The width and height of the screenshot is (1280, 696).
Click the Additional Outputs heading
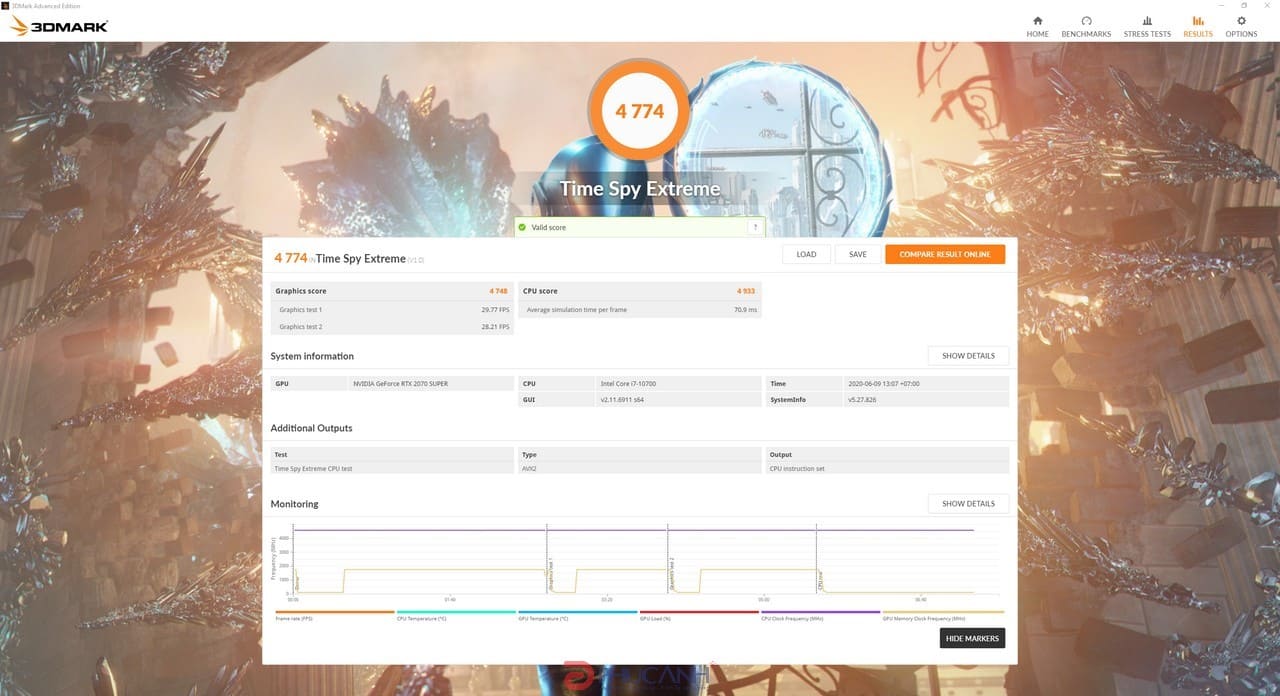[311, 428]
